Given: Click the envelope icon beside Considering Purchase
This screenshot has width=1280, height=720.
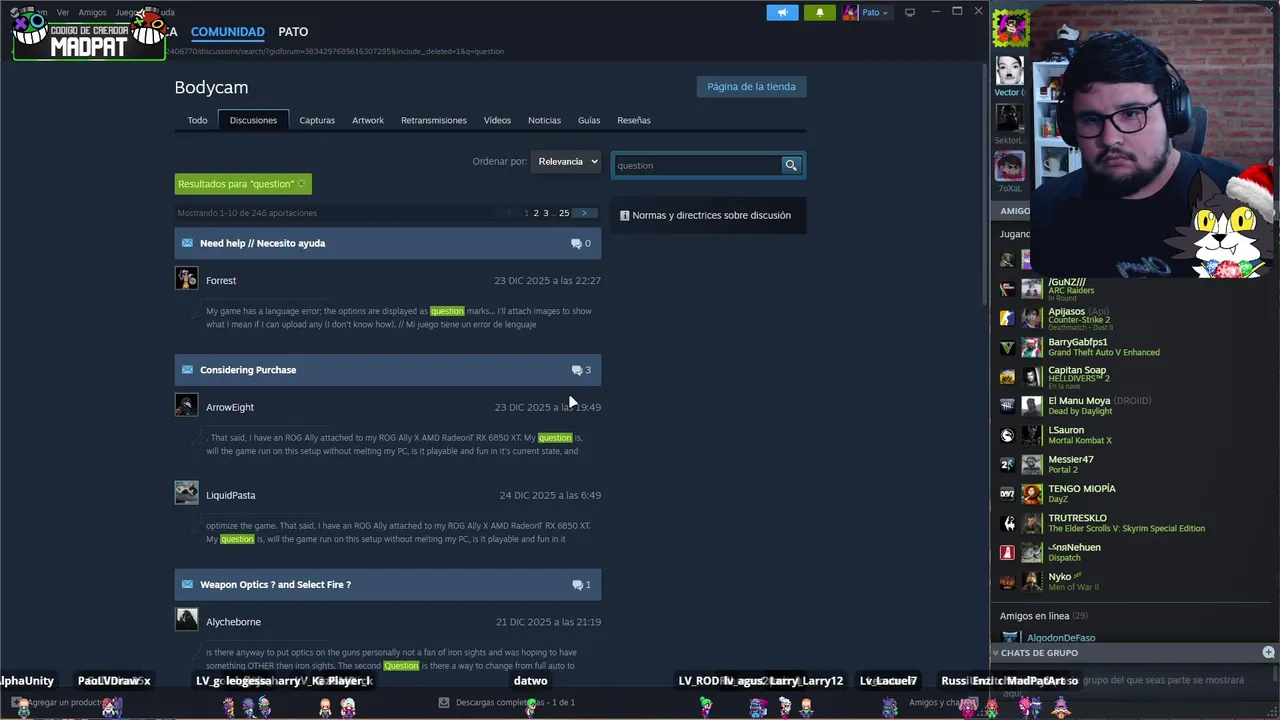Looking at the screenshot, I should pos(187,370).
